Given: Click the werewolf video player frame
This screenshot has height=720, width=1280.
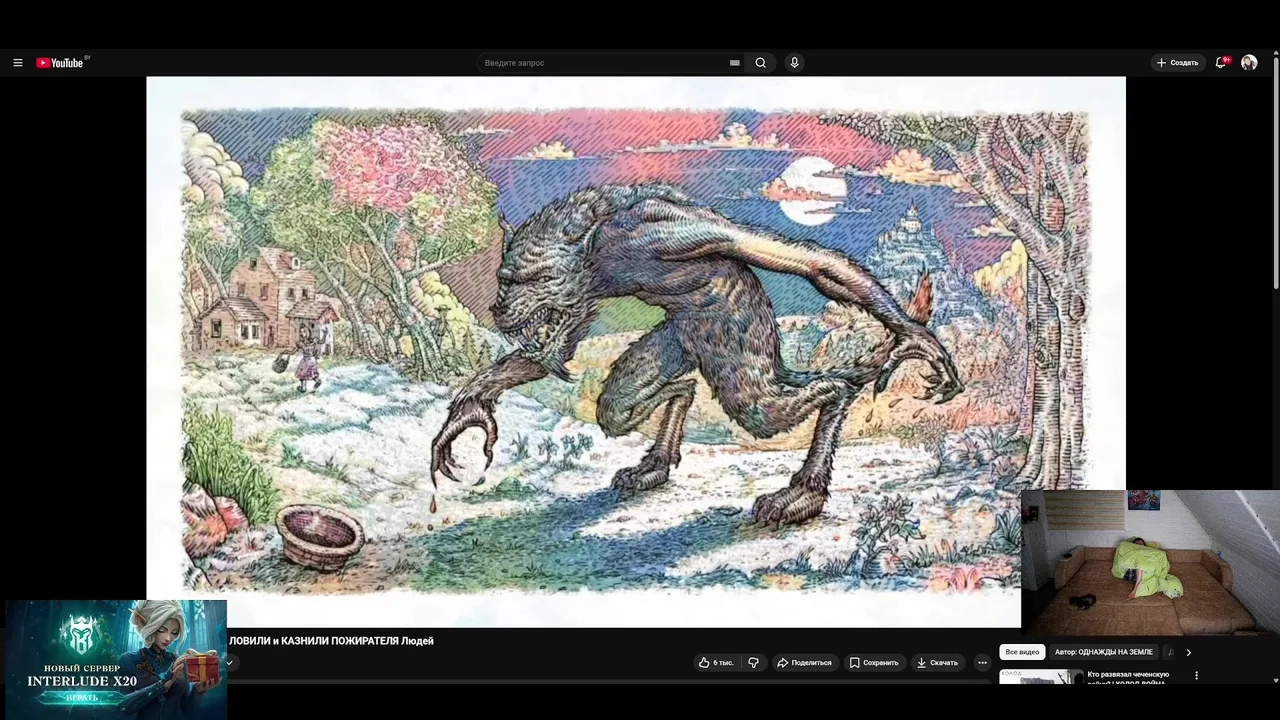Looking at the screenshot, I should coord(635,351).
